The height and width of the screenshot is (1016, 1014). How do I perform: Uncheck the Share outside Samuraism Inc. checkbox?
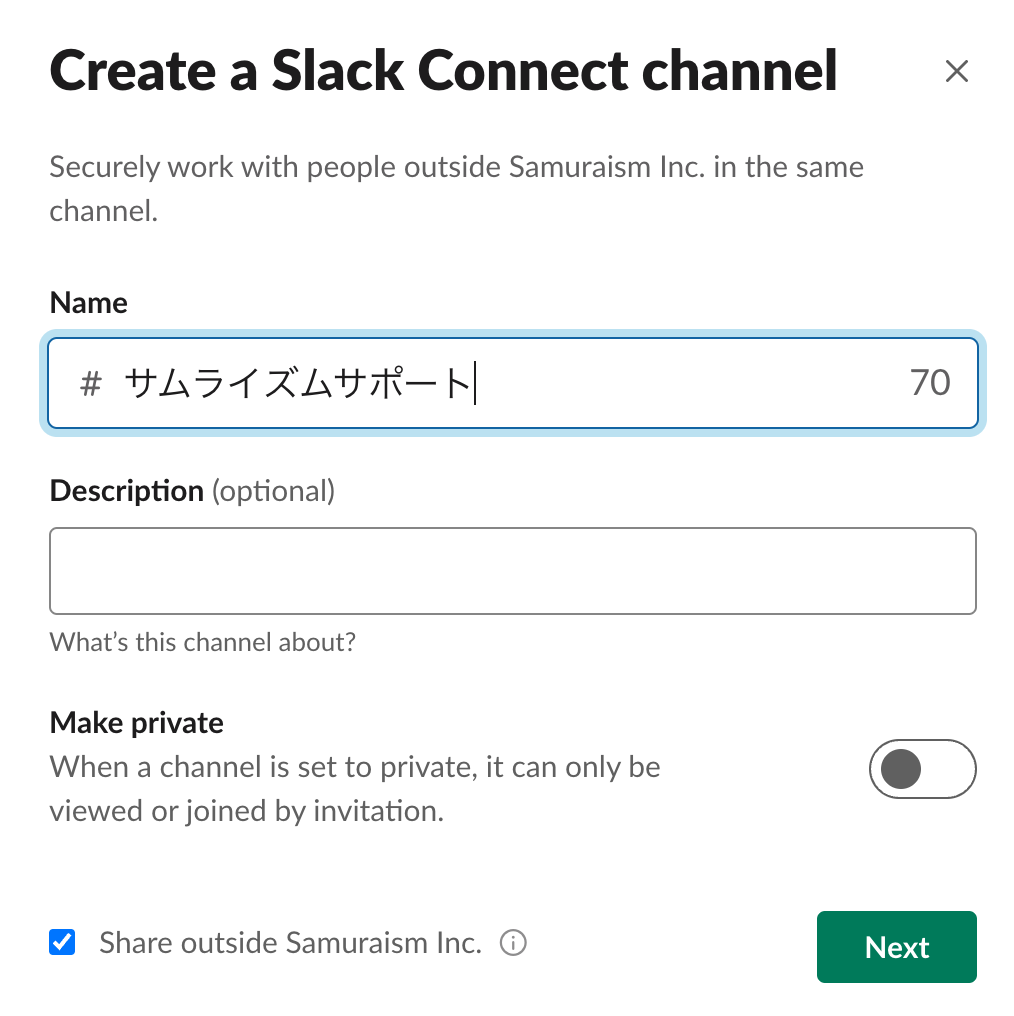click(62, 942)
